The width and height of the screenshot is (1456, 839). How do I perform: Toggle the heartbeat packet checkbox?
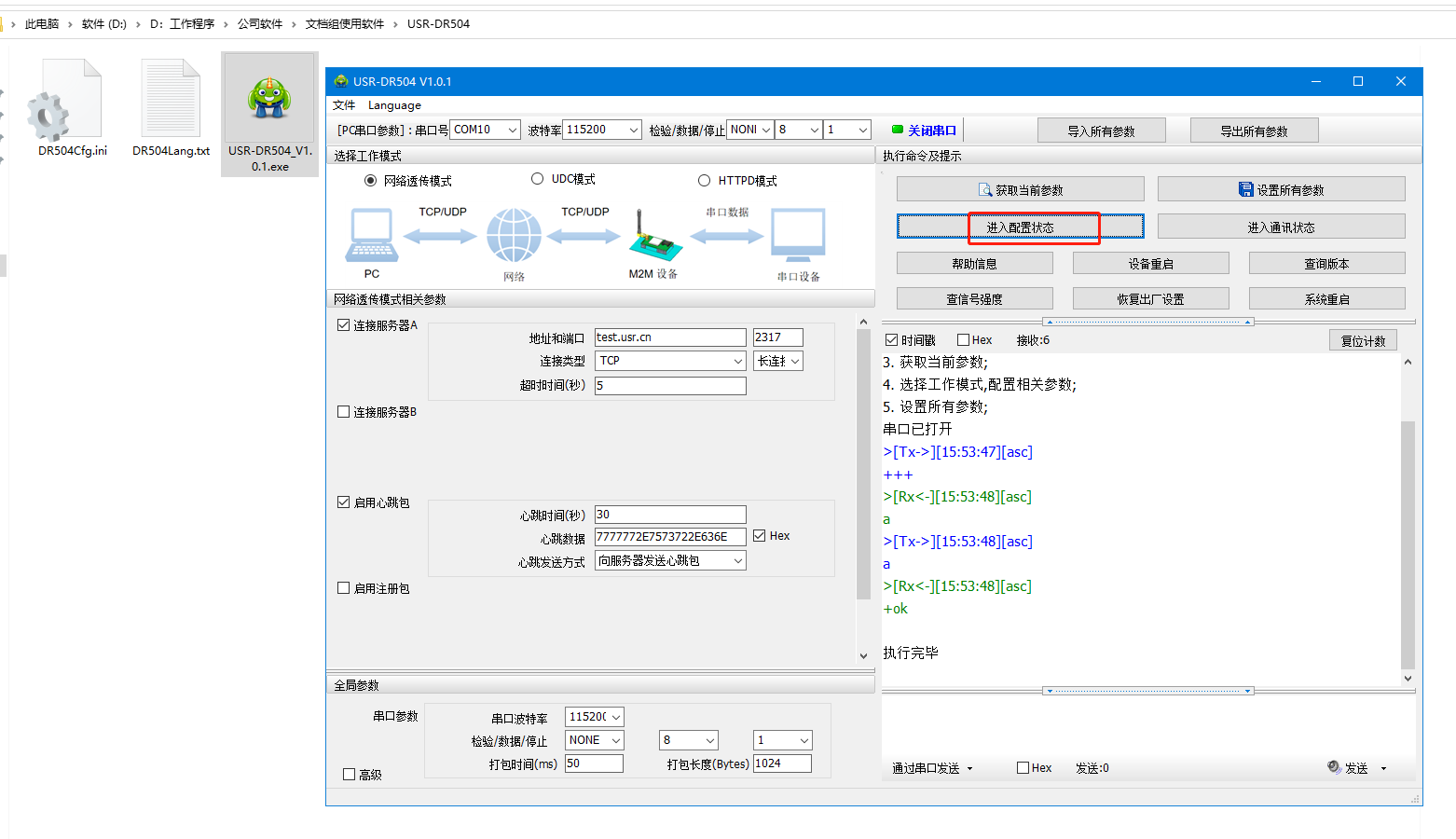coord(344,502)
